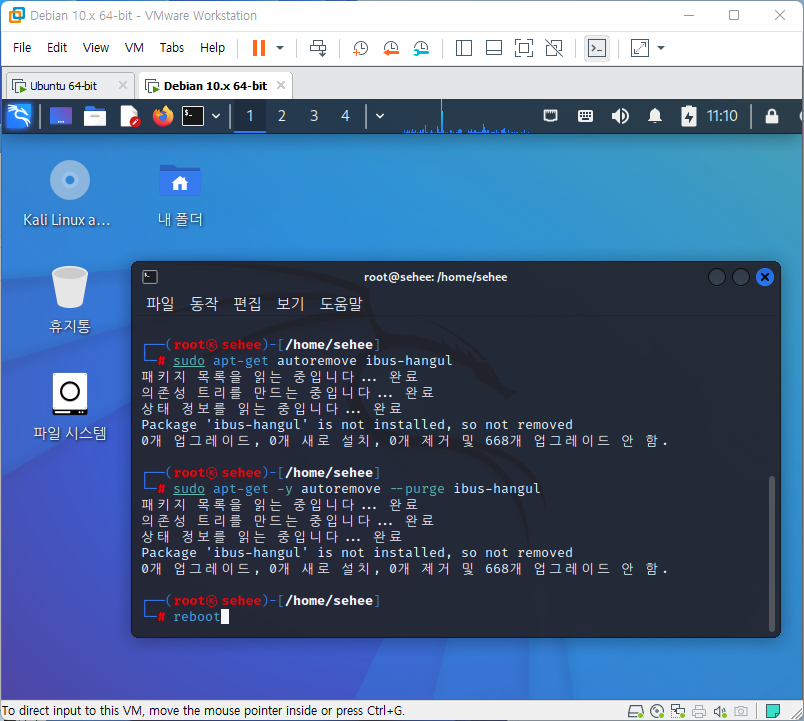
Task: Open the power manager battery icon
Action: tap(689, 116)
